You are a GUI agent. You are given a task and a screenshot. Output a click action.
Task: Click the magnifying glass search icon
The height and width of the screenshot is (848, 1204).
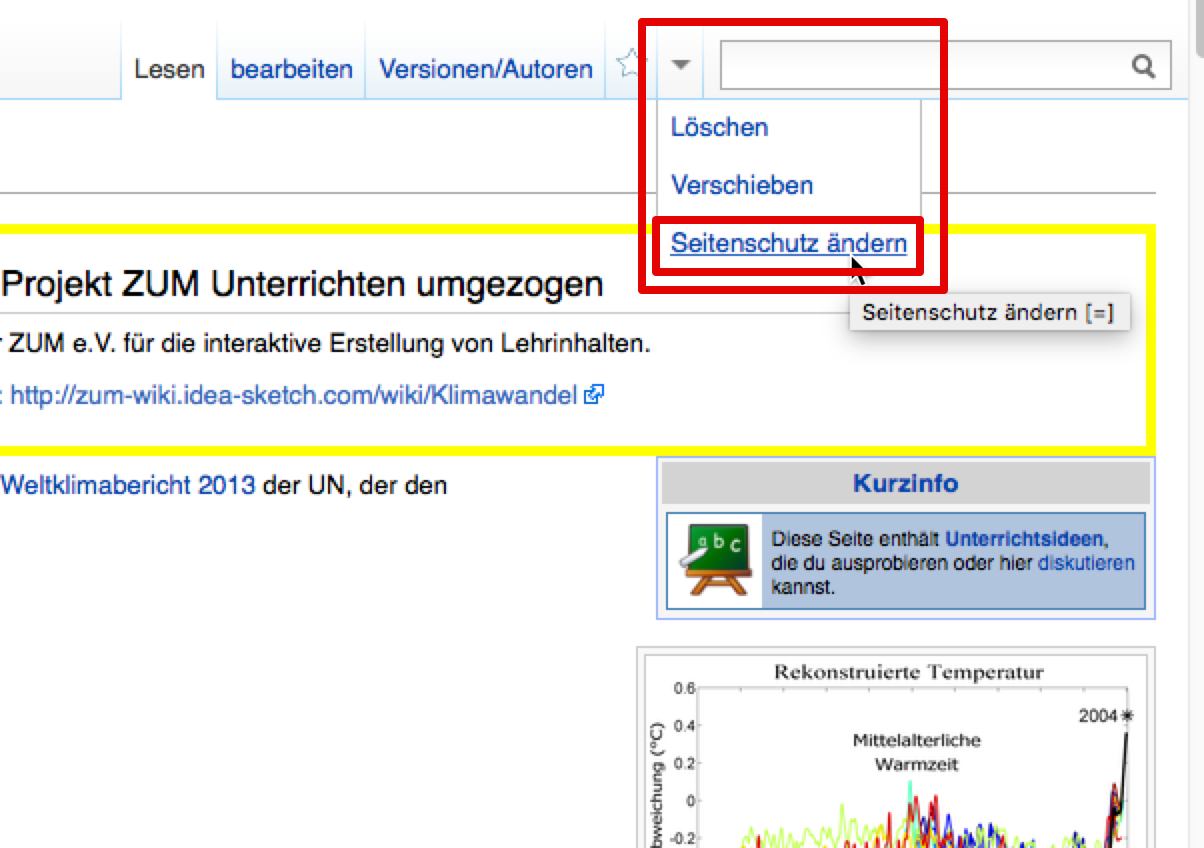coord(1142,66)
